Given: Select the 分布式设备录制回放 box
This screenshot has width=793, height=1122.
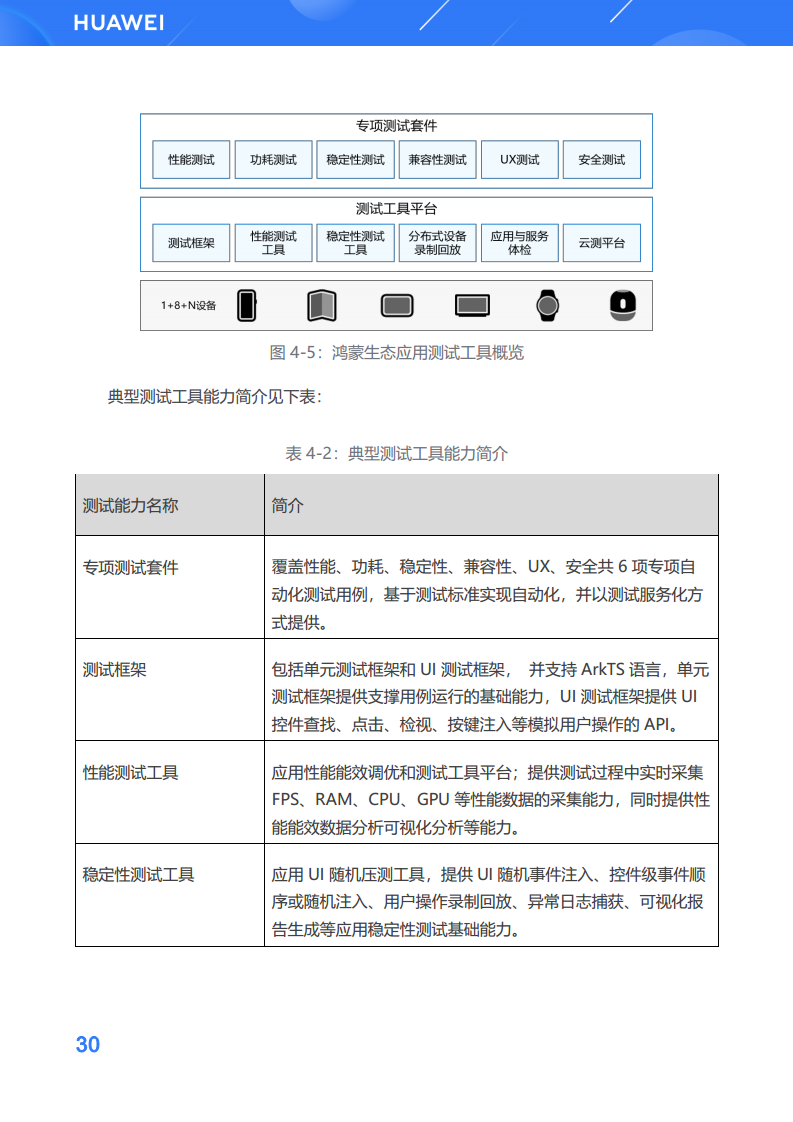Looking at the screenshot, I should (x=437, y=243).
